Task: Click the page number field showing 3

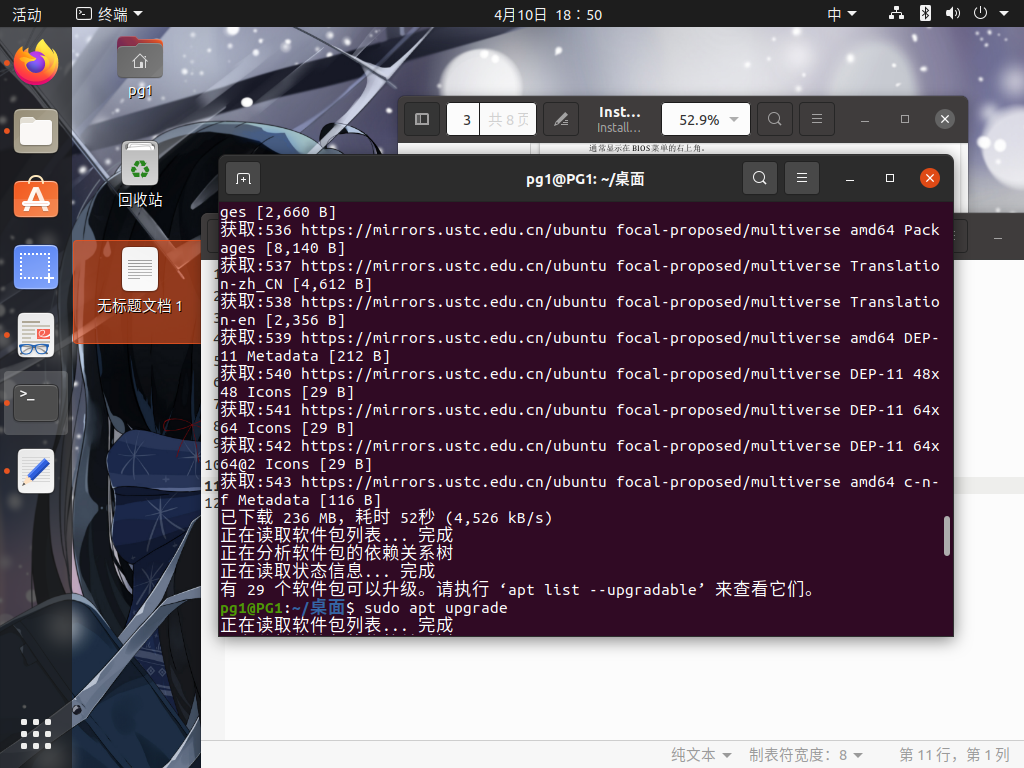Action: click(x=463, y=118)
